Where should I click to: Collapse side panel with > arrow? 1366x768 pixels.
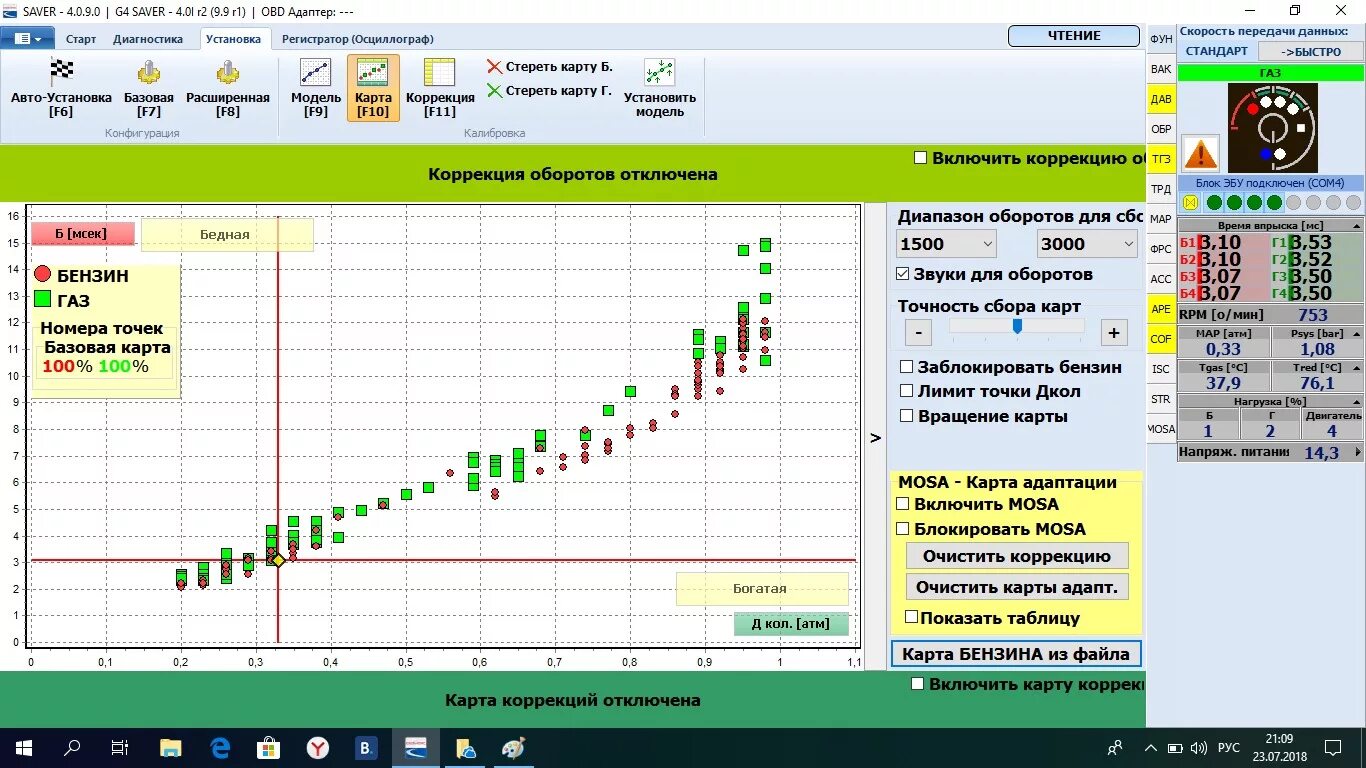[x=875, y=437]
